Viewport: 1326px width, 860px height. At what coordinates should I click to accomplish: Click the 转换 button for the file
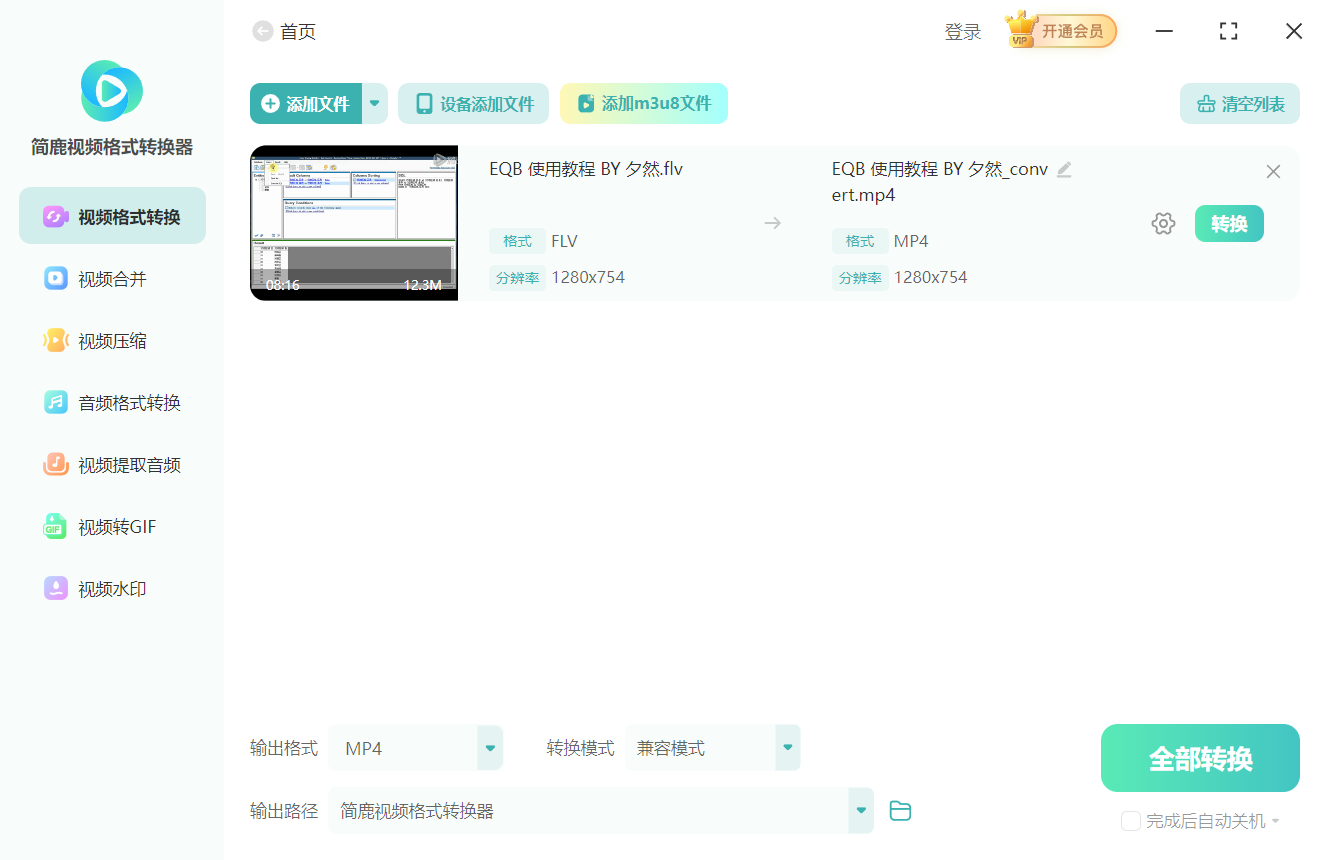point(1229,224)
